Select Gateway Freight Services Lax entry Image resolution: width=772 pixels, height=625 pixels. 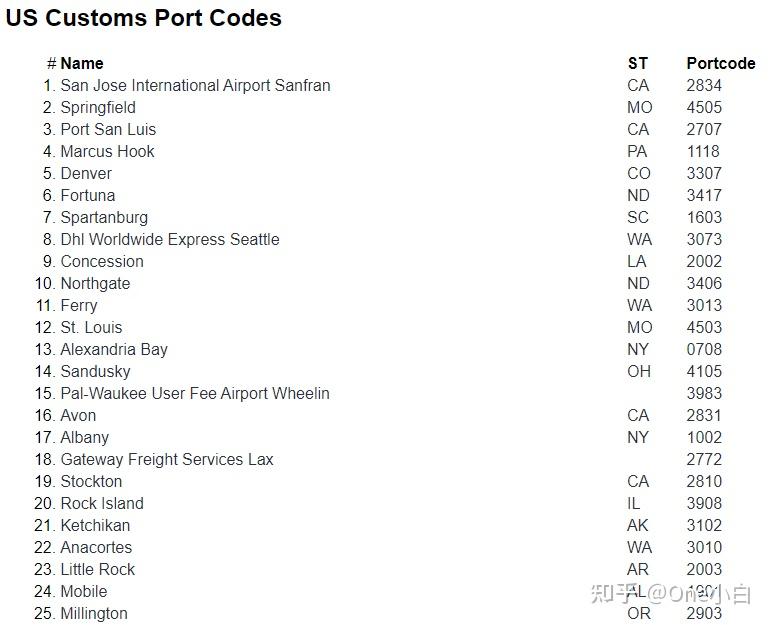pos(167,459)
